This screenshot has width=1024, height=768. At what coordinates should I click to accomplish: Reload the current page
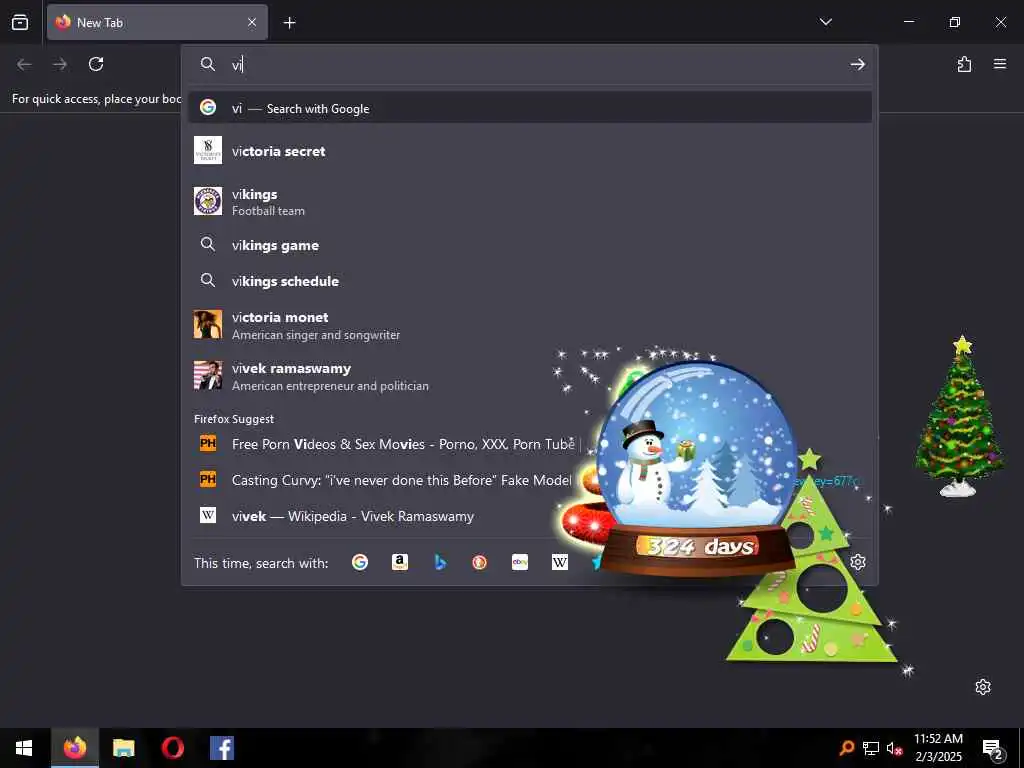click(96, 64)
